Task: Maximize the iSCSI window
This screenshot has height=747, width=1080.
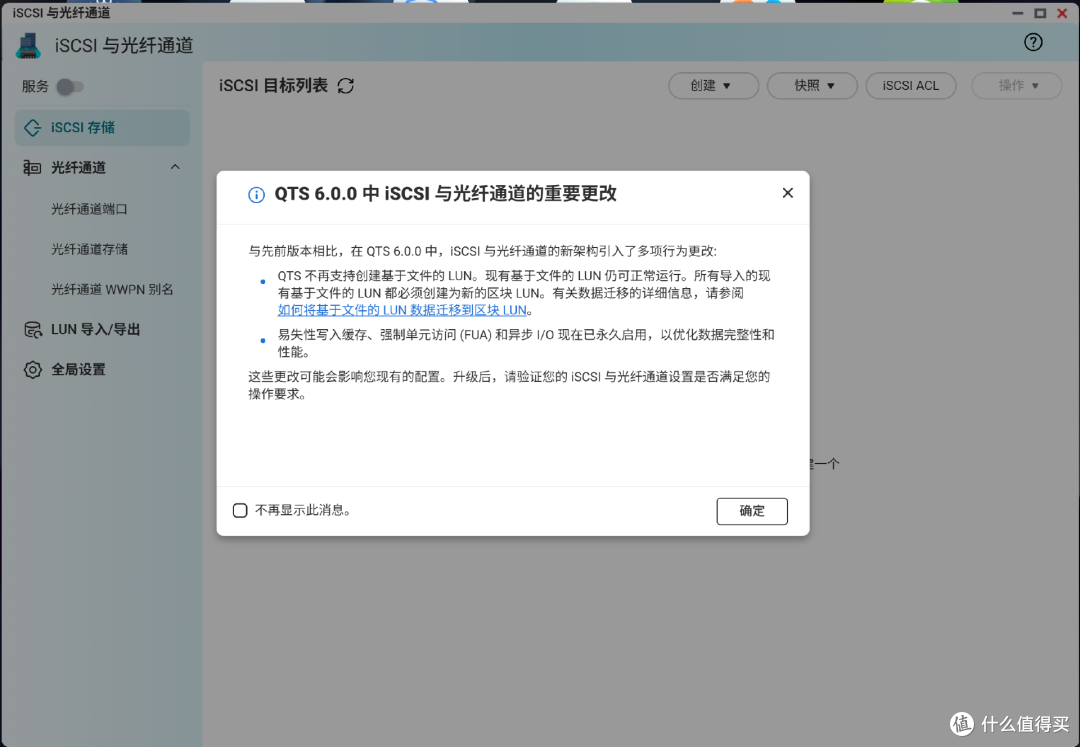Action: pyautogui.click(x=1040, y=12)
